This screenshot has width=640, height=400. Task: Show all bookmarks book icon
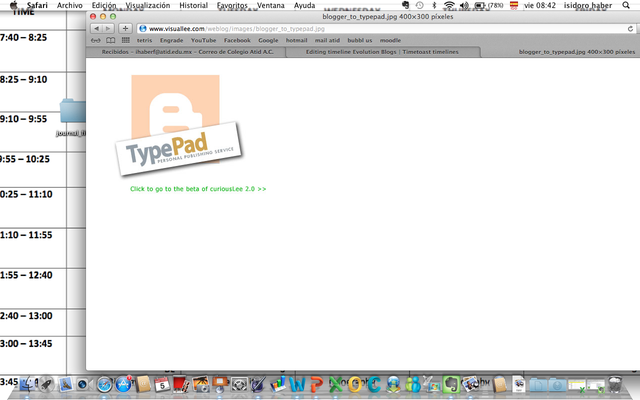[x=111, y=40]
